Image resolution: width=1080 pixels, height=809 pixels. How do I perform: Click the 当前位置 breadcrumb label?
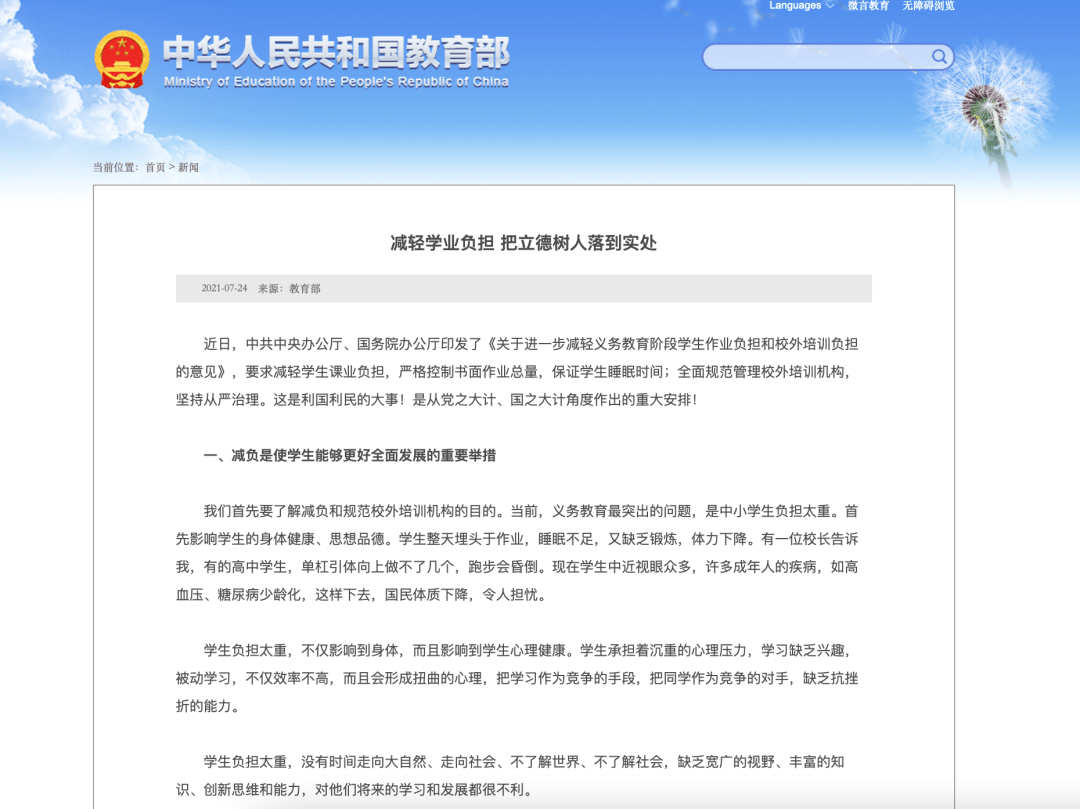tap(115, 168)
